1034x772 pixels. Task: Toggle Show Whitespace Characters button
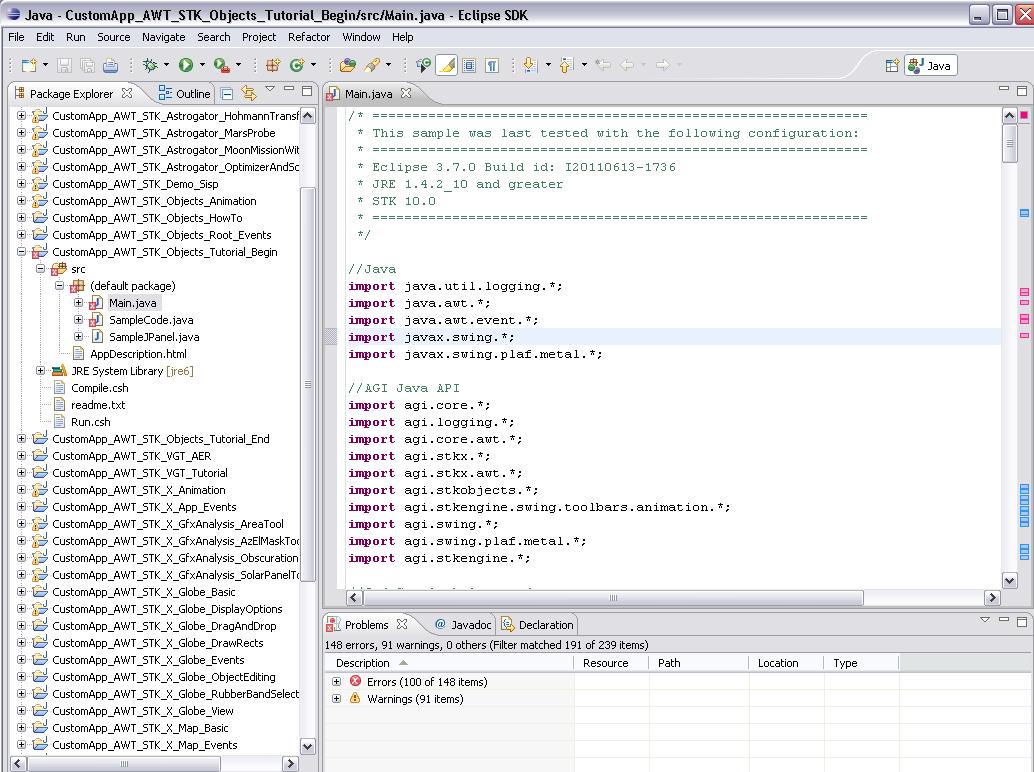492,65
